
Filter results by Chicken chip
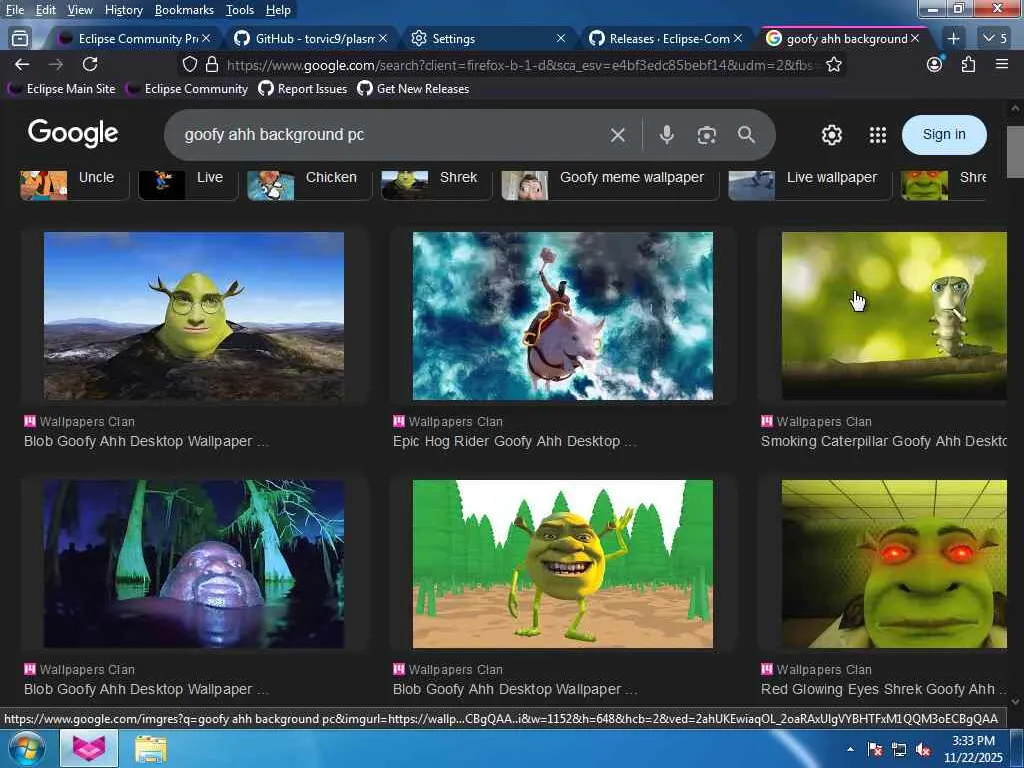[x=308, y=183]
